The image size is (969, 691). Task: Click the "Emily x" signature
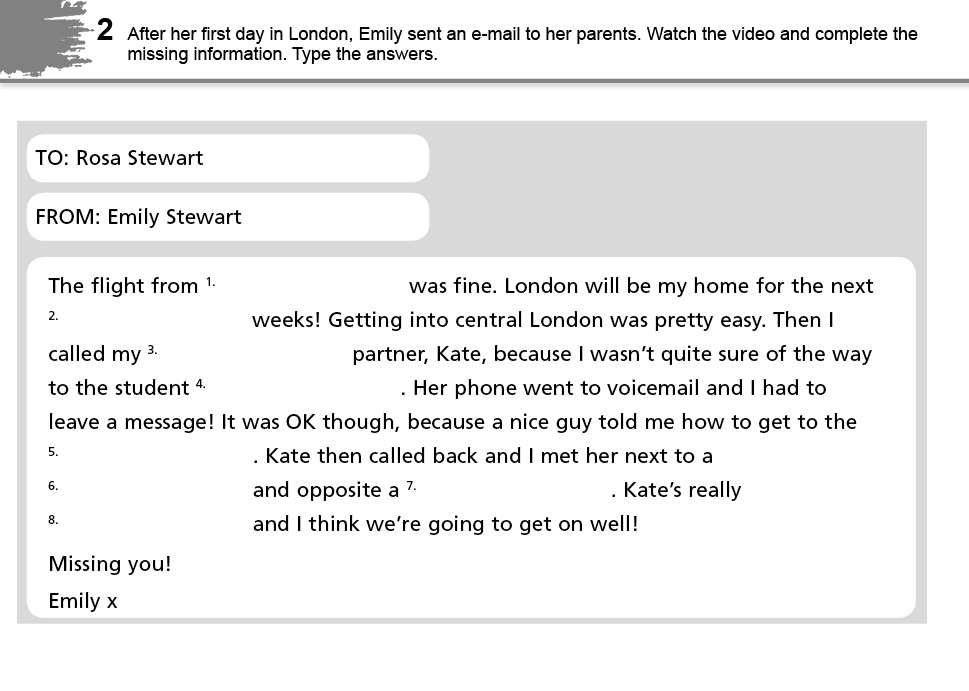[83, 601]
